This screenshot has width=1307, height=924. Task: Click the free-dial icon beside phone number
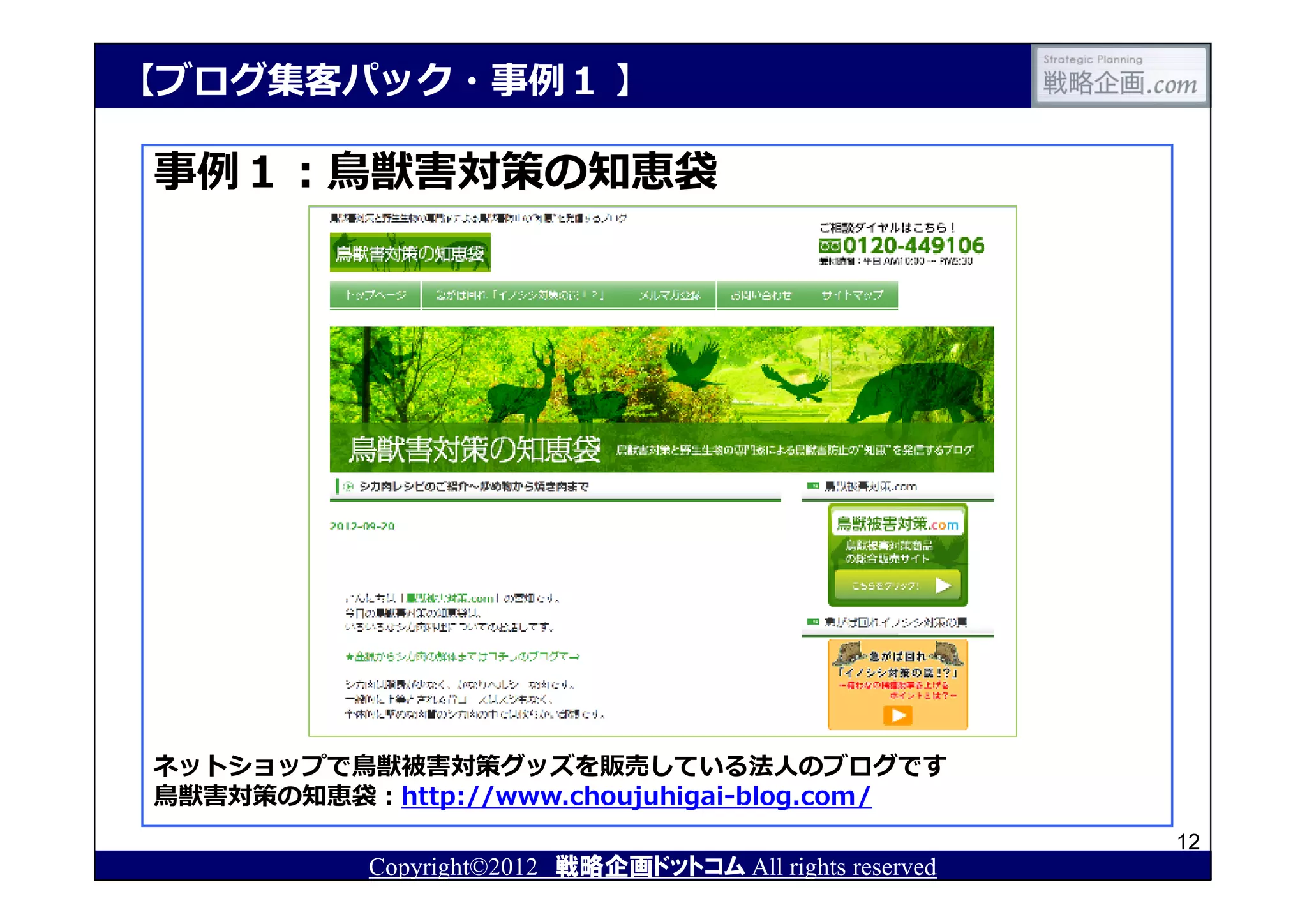click(830, 246)
